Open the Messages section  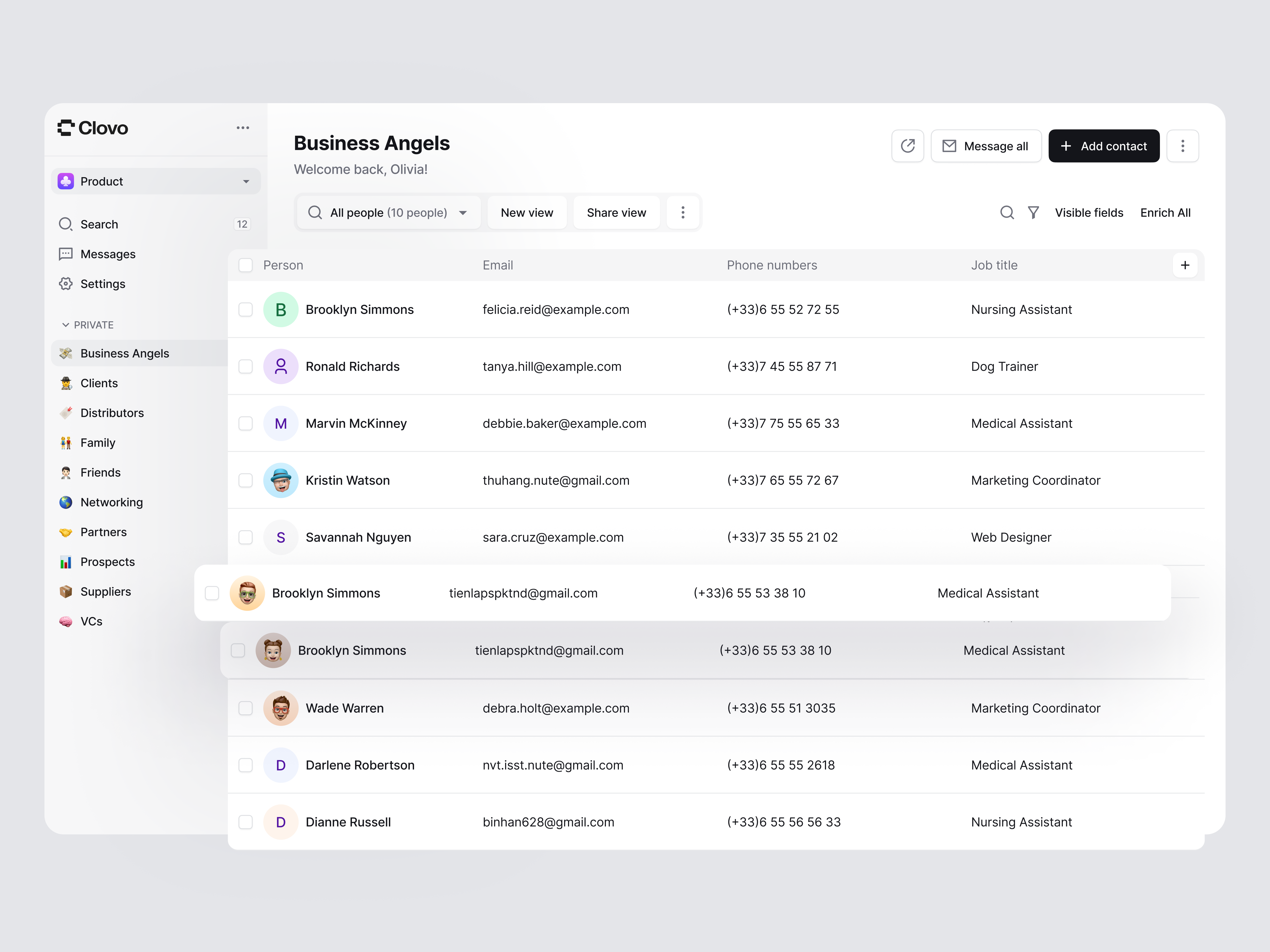click(107, 254)
